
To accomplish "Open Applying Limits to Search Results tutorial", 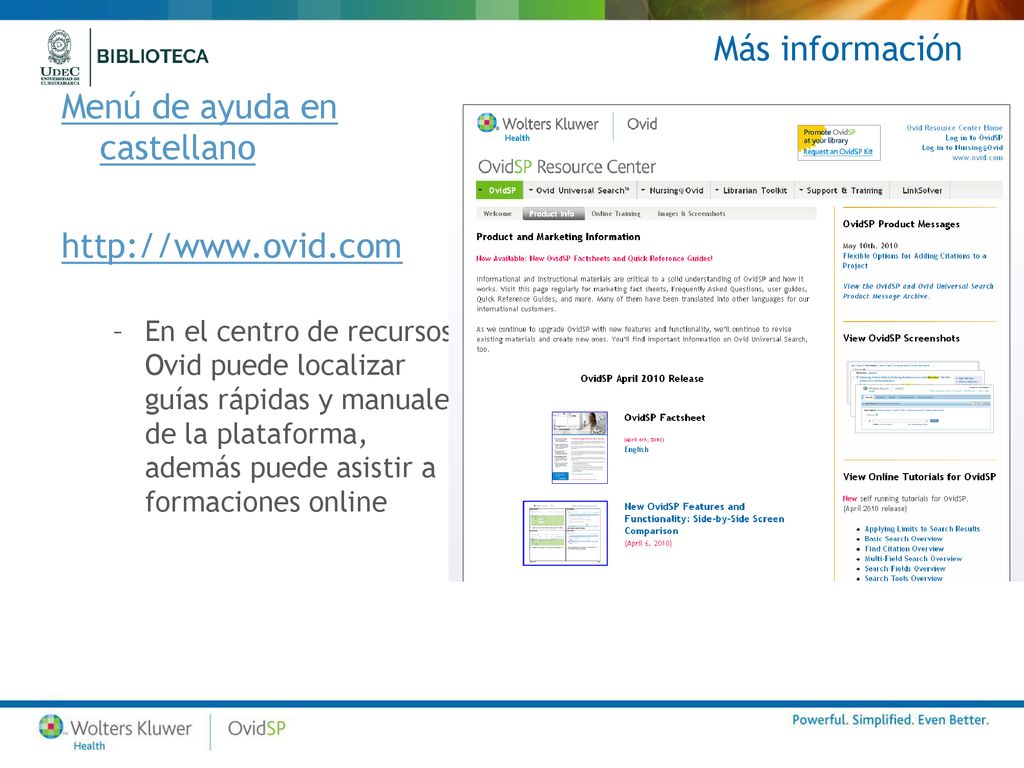I will (x=922, y=529).
